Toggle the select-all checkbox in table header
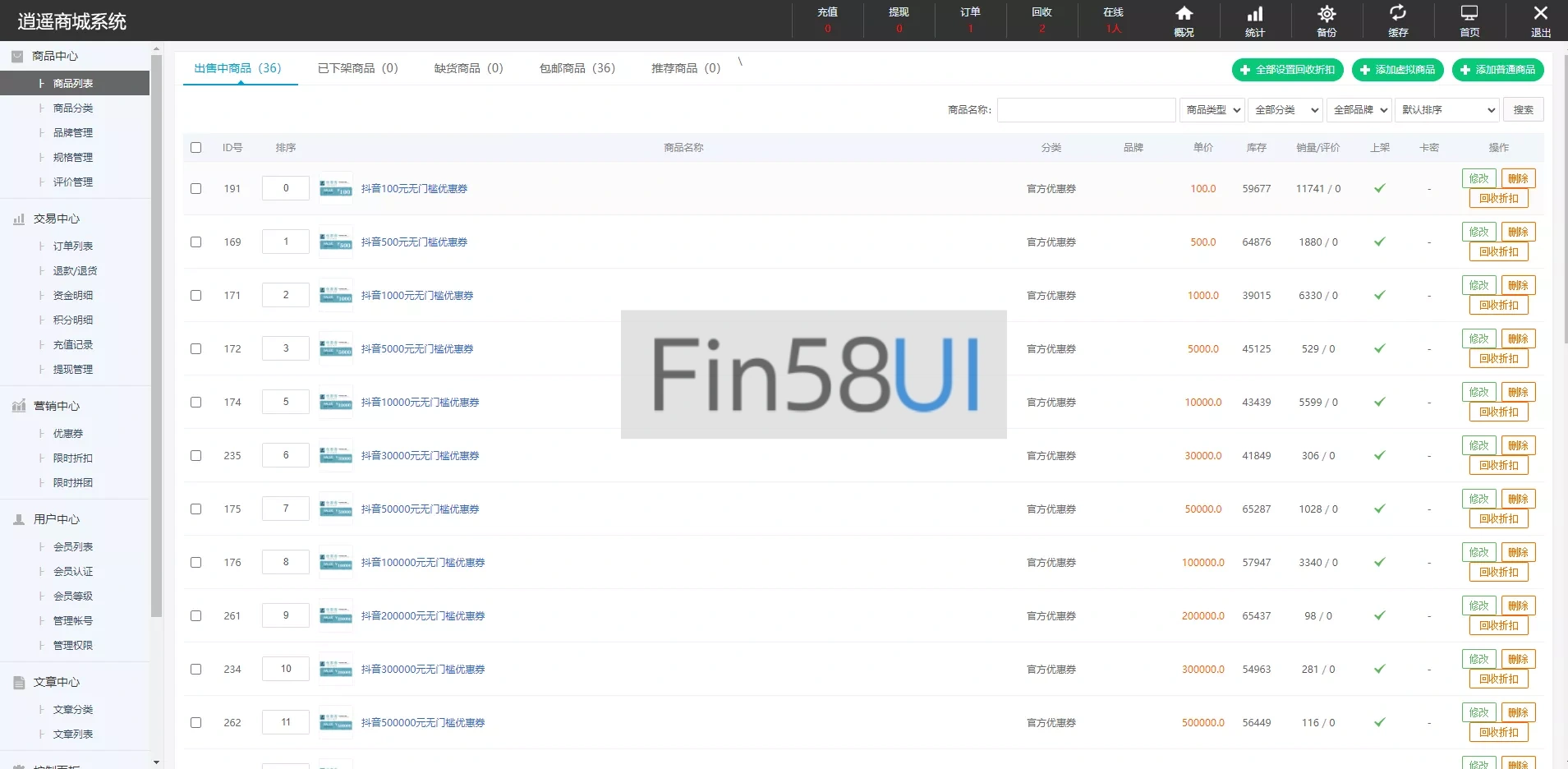The image size is (1568, 769). pos(195,148)
